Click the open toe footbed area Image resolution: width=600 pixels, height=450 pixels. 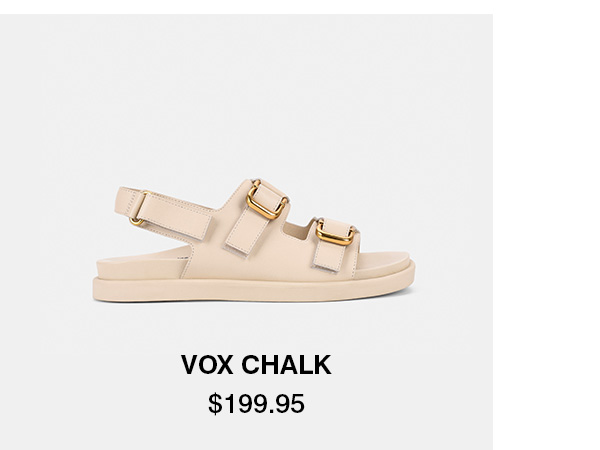(x=384, y=258)
